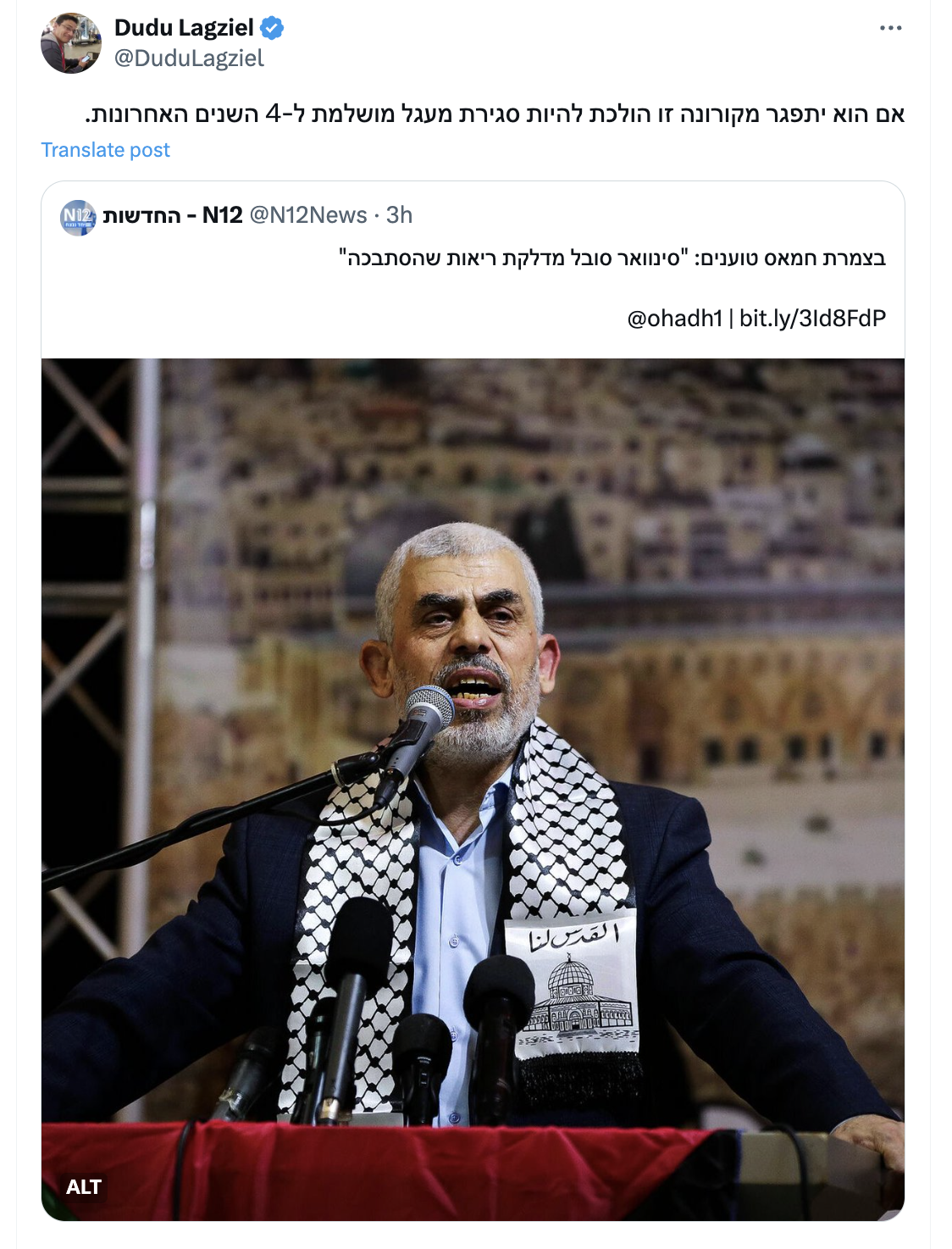This screenshot has width=952, height=1249.
Task: Open the quoted N12 post card
Action: 473,701
